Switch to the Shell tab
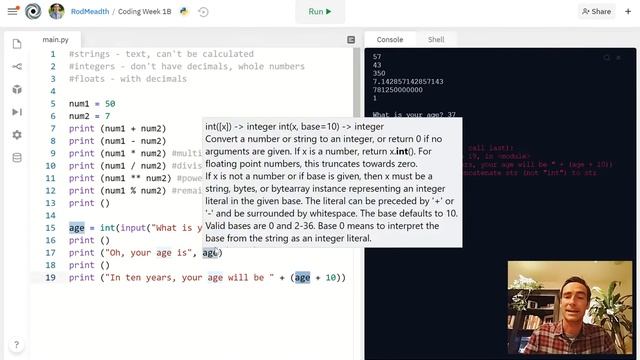Viewport: 640px width, 360px height. pos(436,40)
